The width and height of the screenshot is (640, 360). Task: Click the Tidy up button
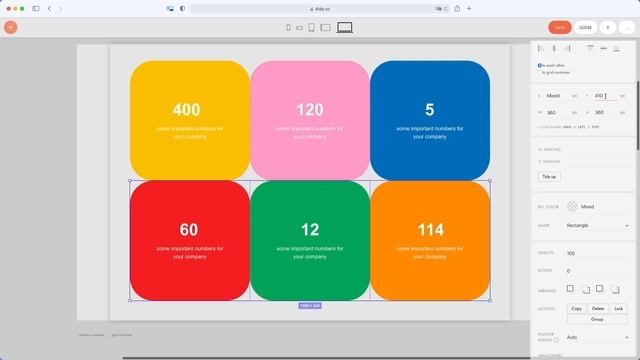(x=549, y=177)
